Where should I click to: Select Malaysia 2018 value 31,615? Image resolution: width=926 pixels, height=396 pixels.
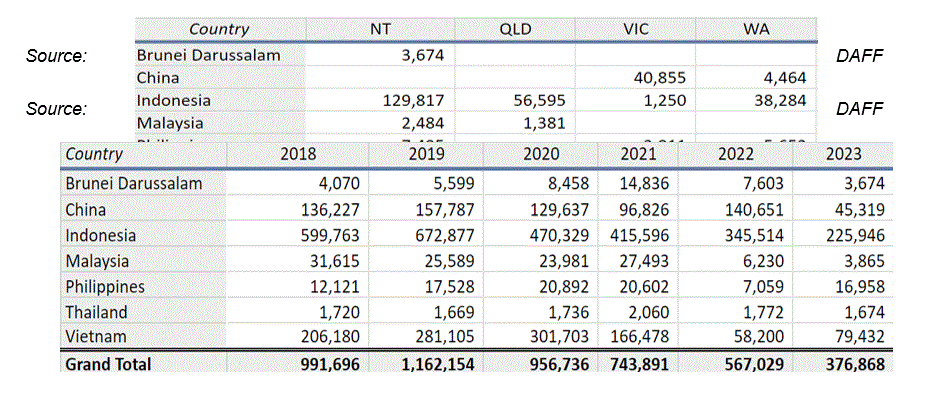(334, 260)
